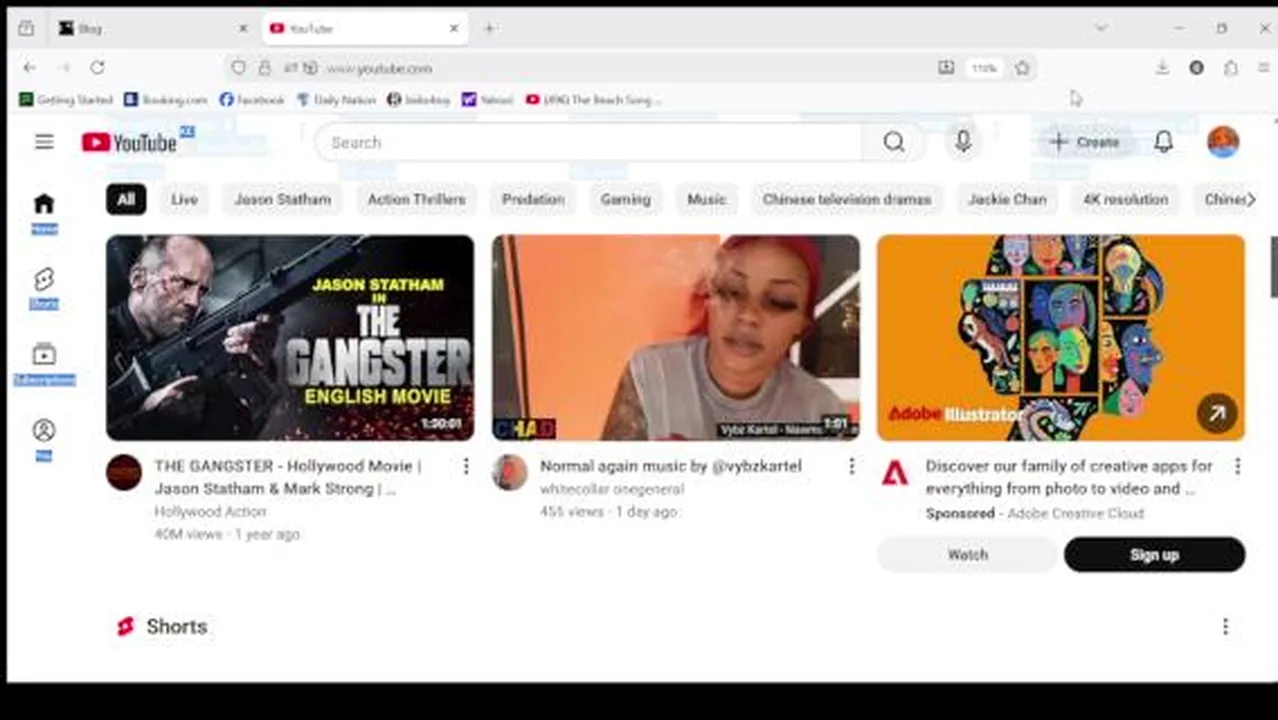
Task: Click the 110% zoom level indicator
Action: click(984, 68)
